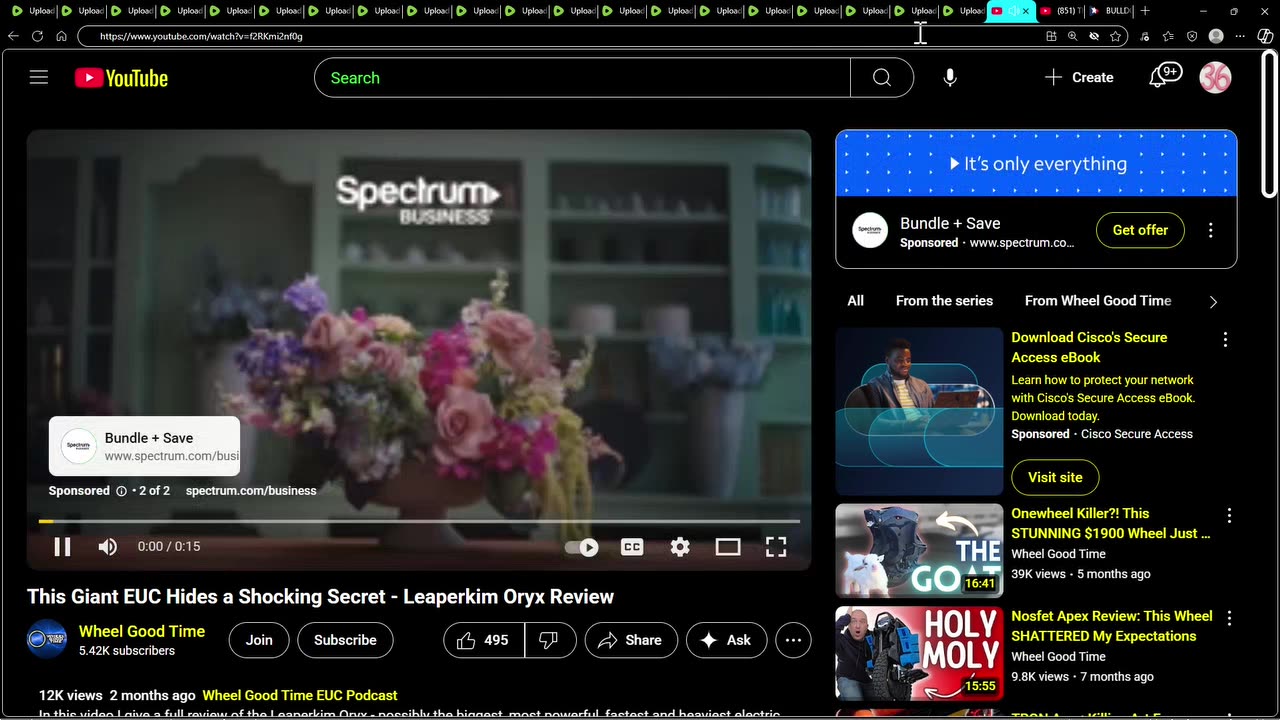Open the Nosfet Apex Review thumbnail
This screenshot has width=1280, height=720.
point(919,654)
